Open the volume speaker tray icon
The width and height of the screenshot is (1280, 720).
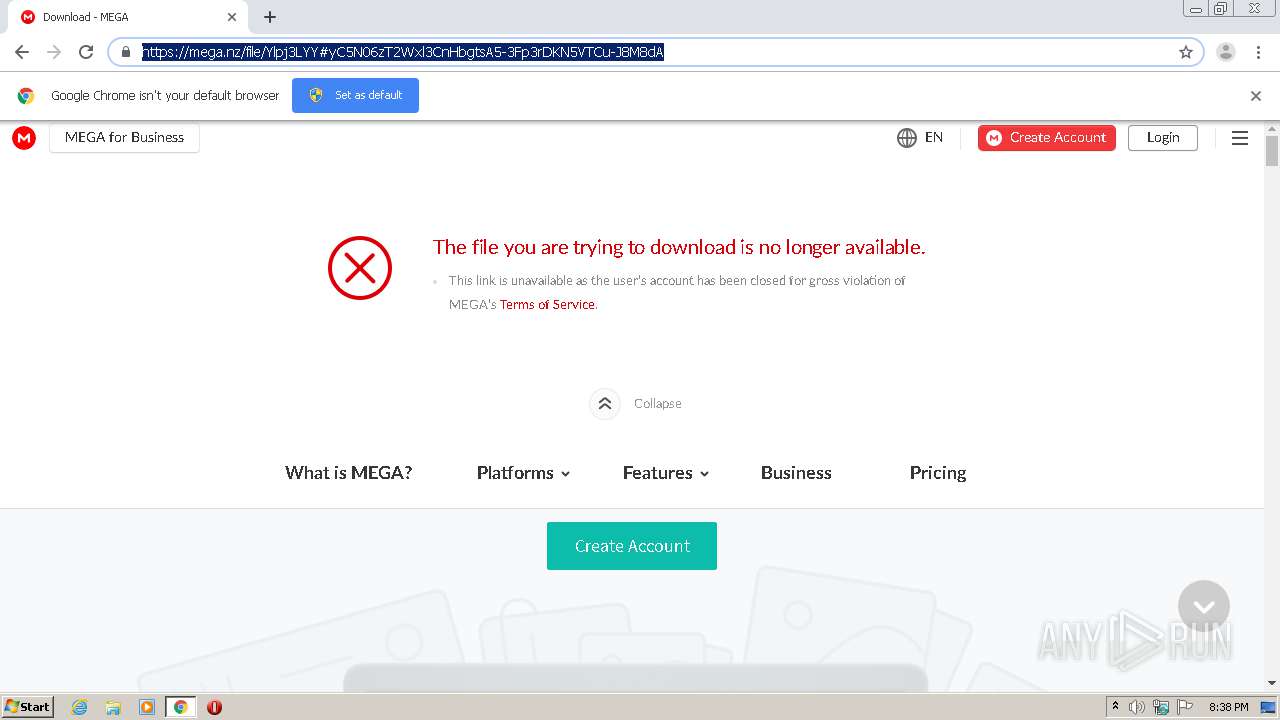click(x=1137, y=707)
